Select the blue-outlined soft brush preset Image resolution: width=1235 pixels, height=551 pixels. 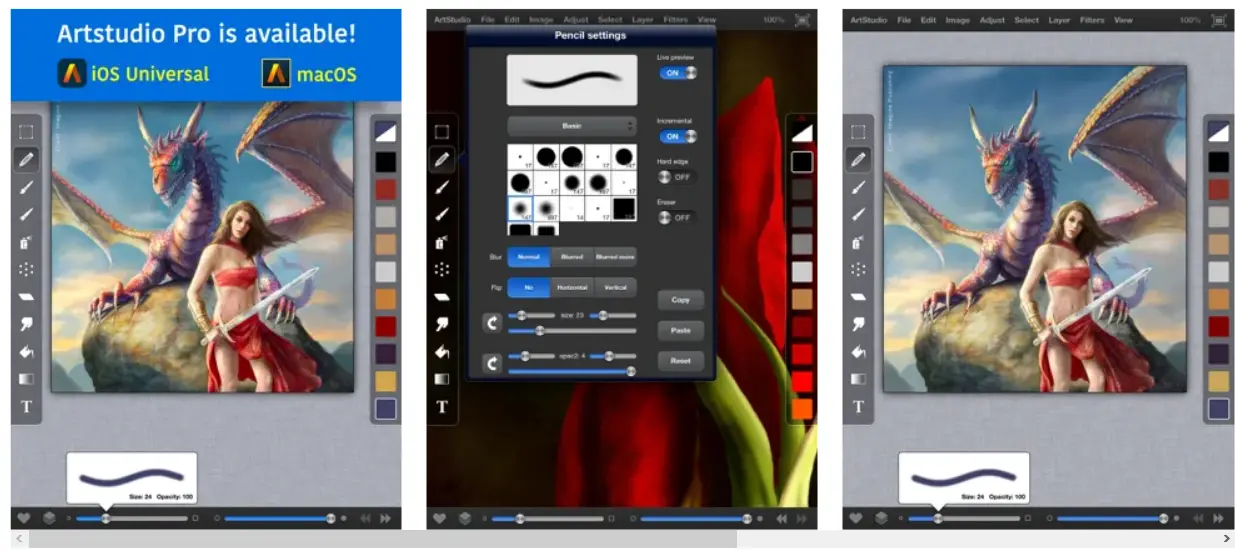[520, 208]
